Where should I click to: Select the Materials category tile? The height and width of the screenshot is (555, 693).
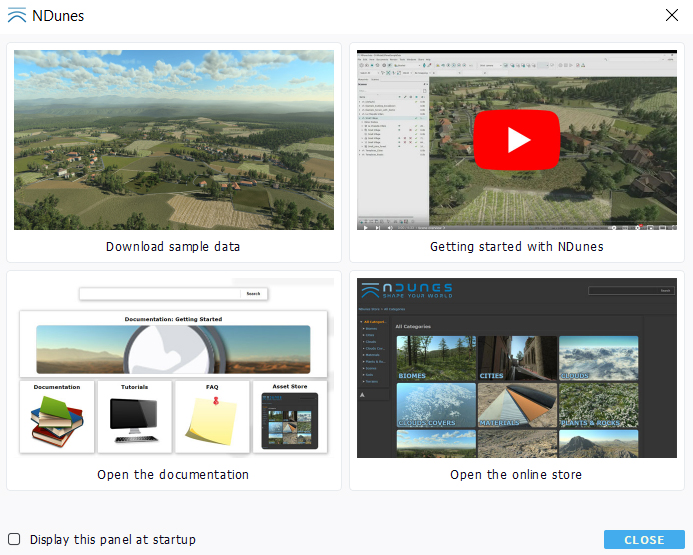point(516,405)
